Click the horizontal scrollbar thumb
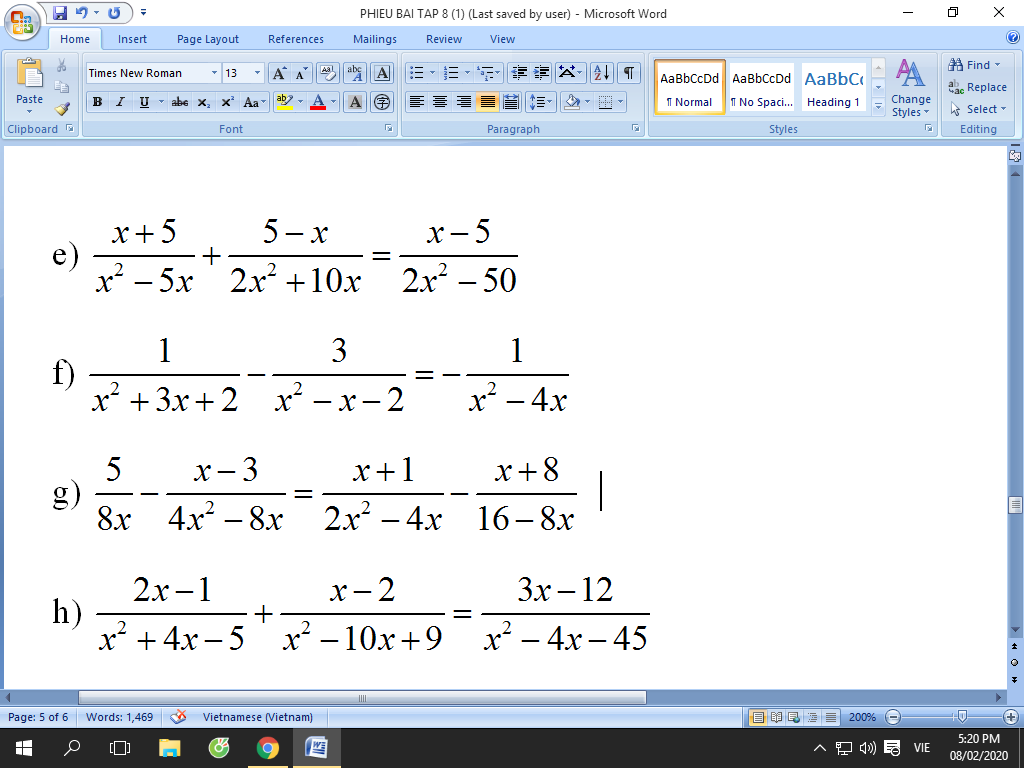Screen dimensions: 1024x768 click(362, 697)
